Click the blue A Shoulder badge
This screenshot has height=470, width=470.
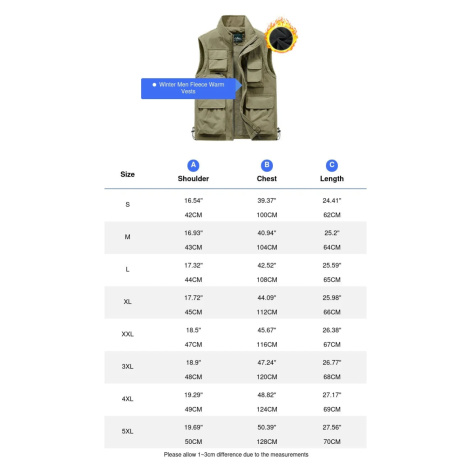[193, 165]
